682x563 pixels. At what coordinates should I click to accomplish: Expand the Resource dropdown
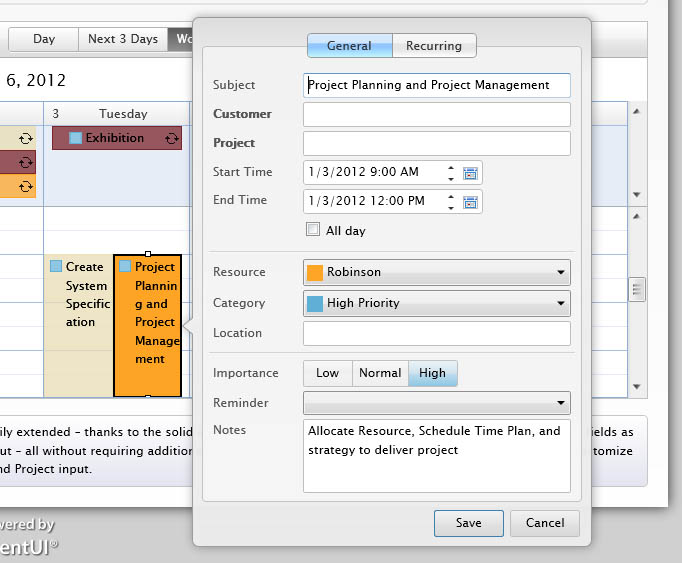561,272
